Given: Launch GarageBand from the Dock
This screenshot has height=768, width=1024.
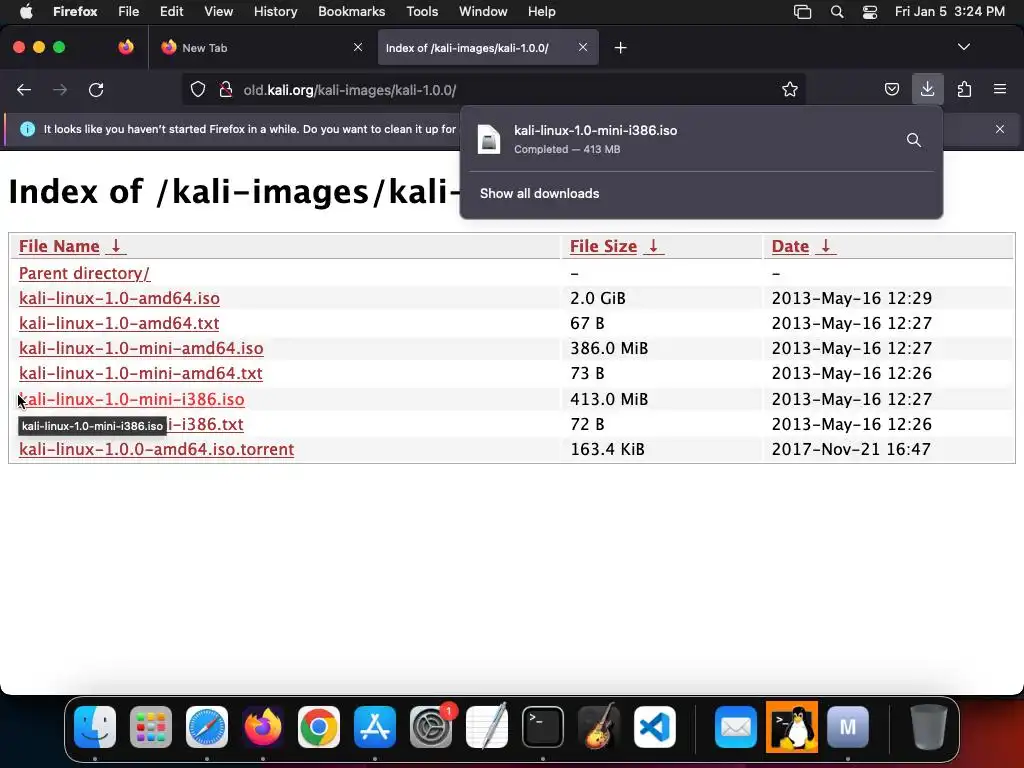Looking at the screenshot, I should [x=599, y=726].
